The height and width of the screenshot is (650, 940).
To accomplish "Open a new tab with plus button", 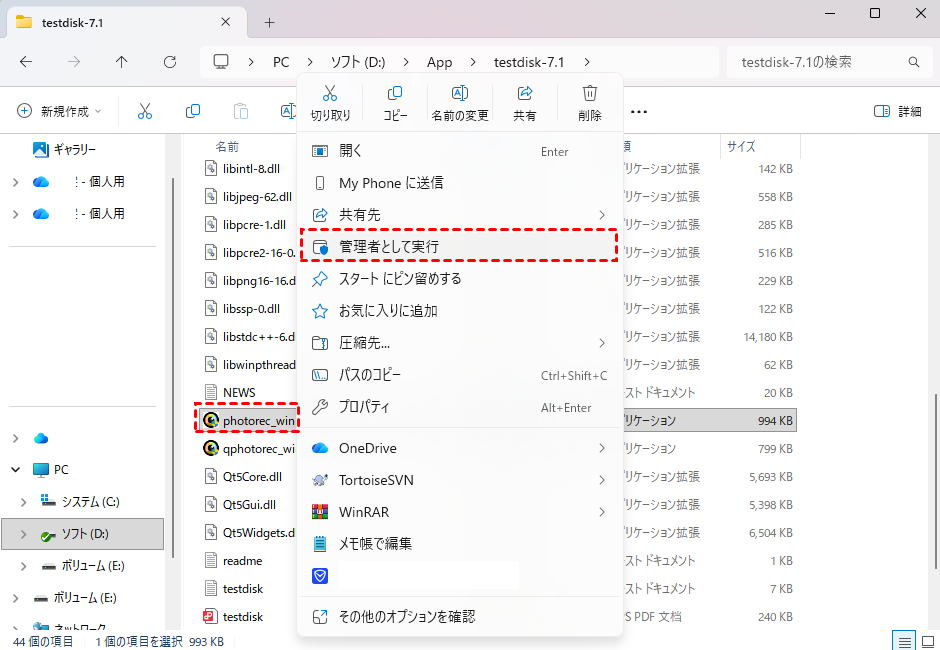I will click(x=269, y=22).
